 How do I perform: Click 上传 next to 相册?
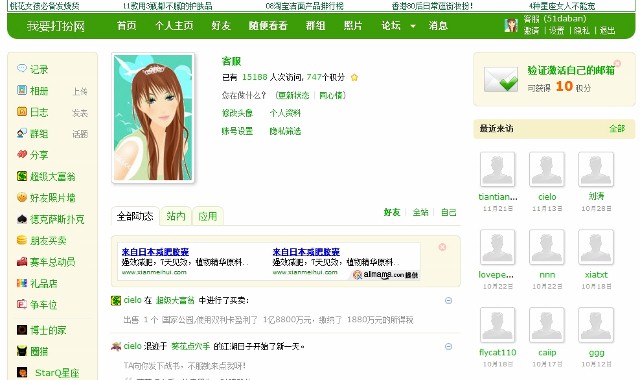click(80, 91)
